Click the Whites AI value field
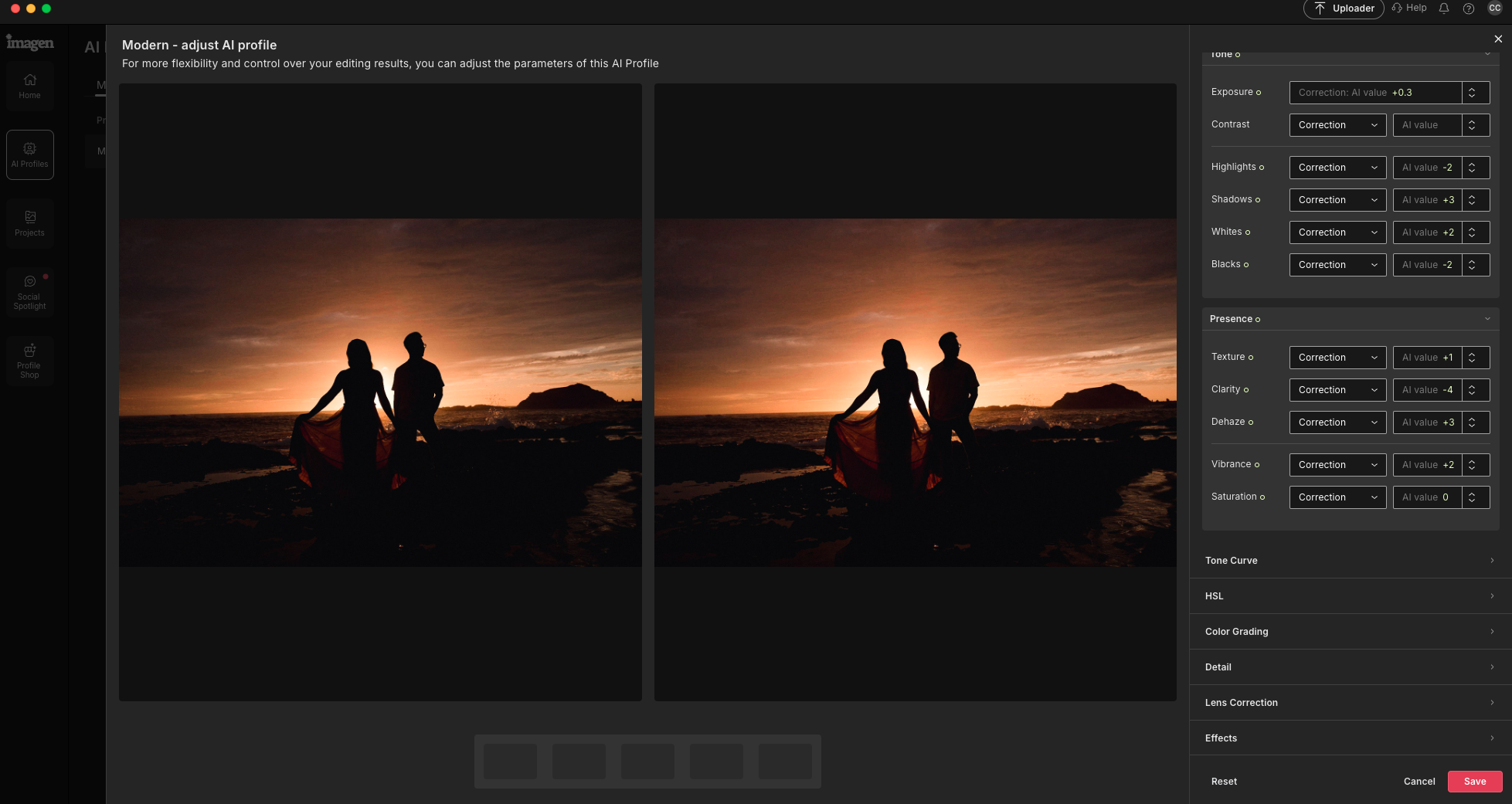This screenshot has height=804, width=1512. coord(1428,232)
